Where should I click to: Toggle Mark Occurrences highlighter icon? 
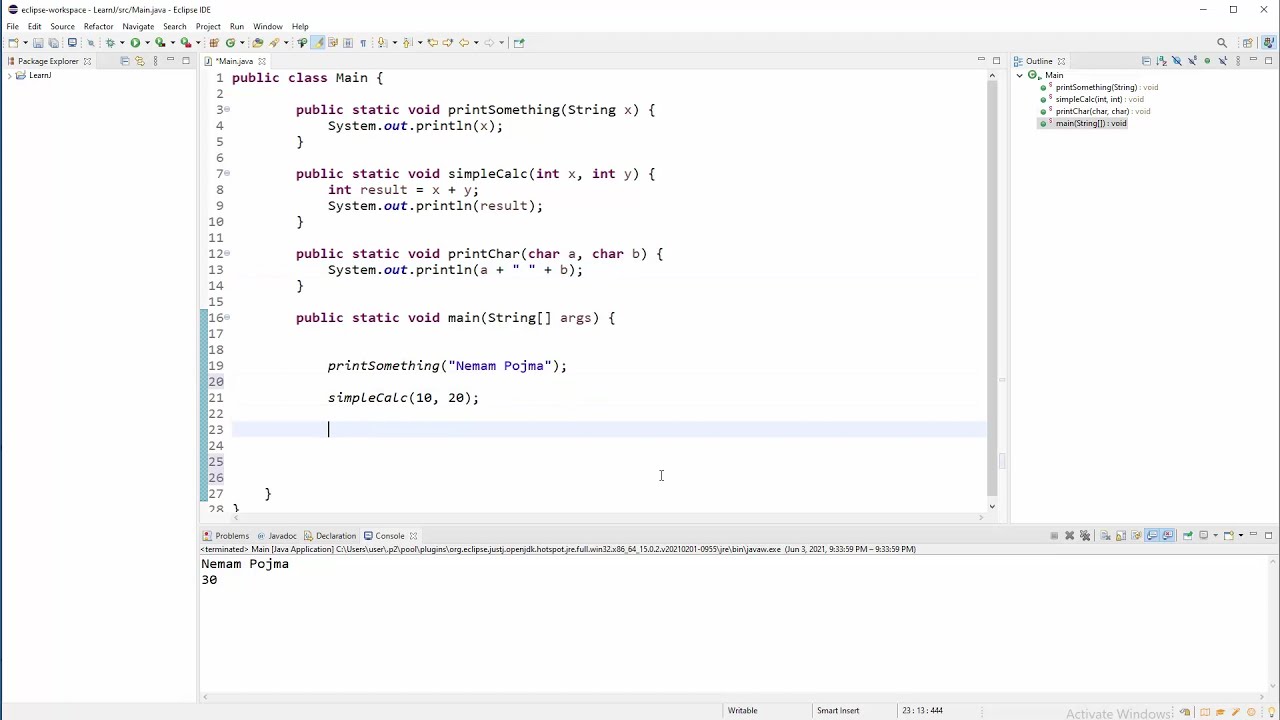[x=317, y=42]
